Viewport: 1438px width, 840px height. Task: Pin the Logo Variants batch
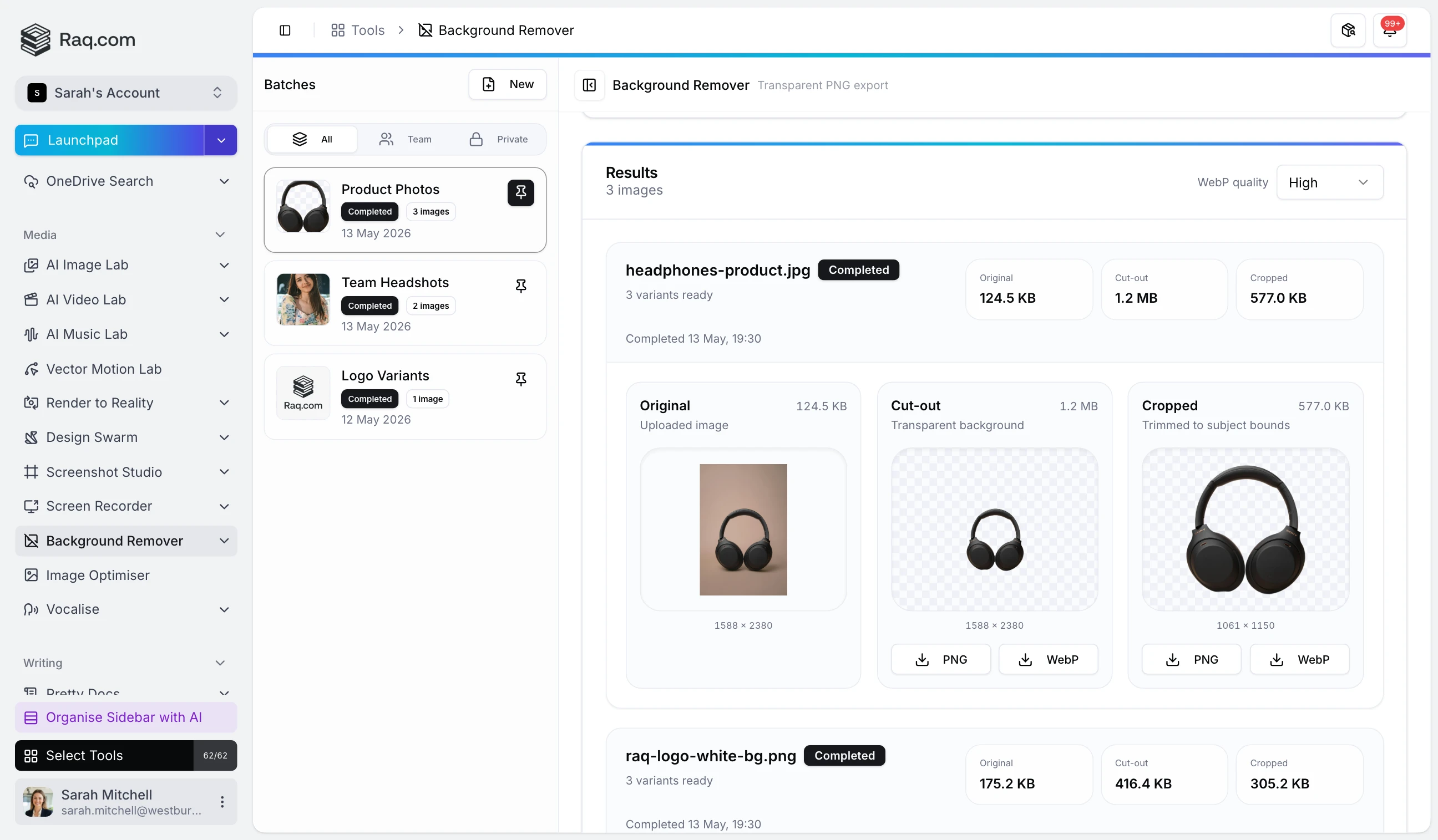point(520,379)
